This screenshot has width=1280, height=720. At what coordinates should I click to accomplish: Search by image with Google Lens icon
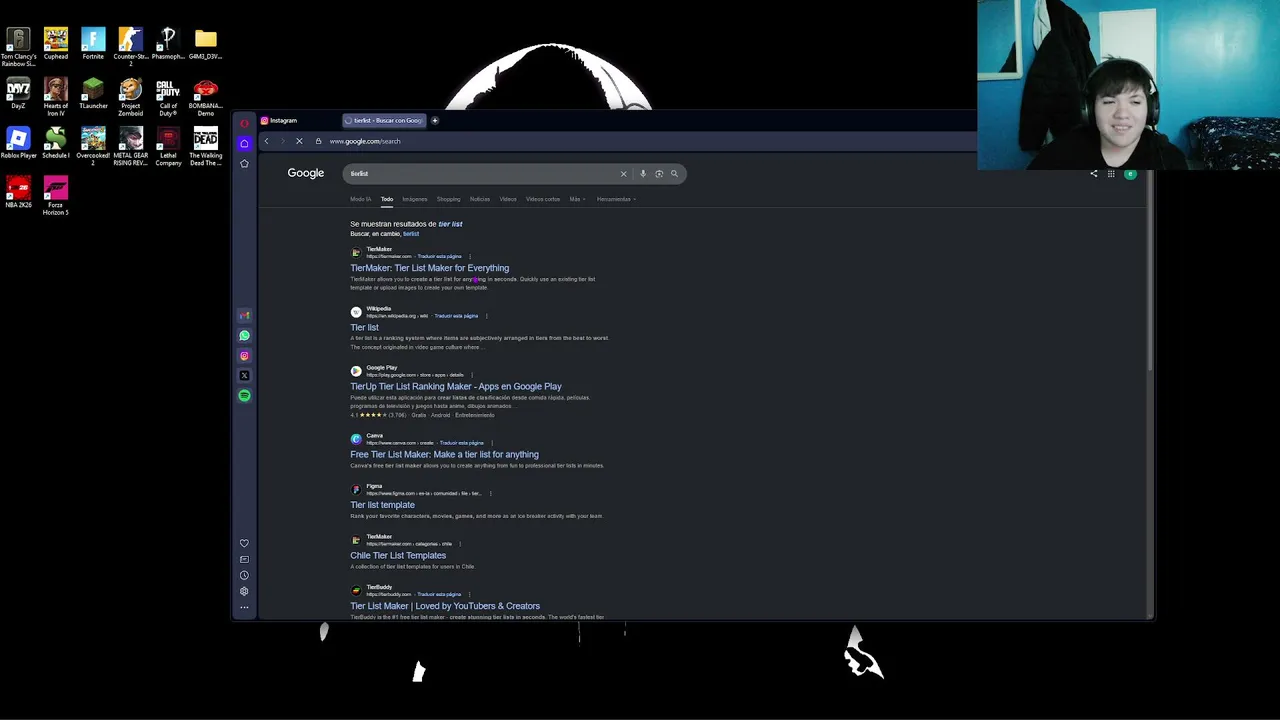[659, 174]
